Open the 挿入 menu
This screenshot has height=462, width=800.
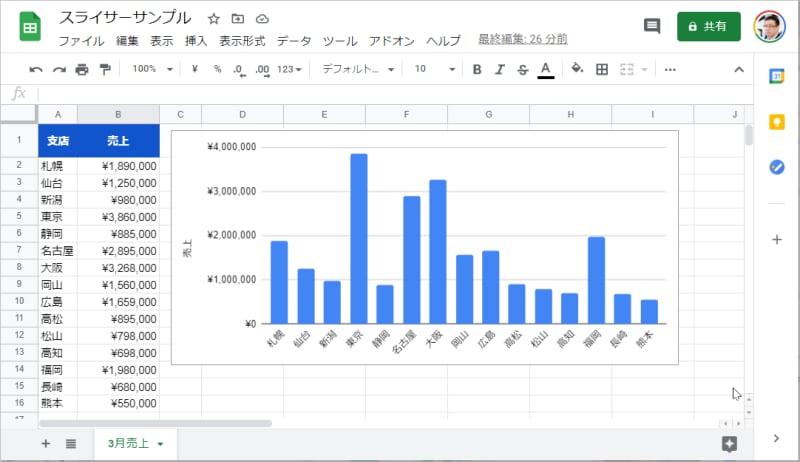click(x=196, y=41)
